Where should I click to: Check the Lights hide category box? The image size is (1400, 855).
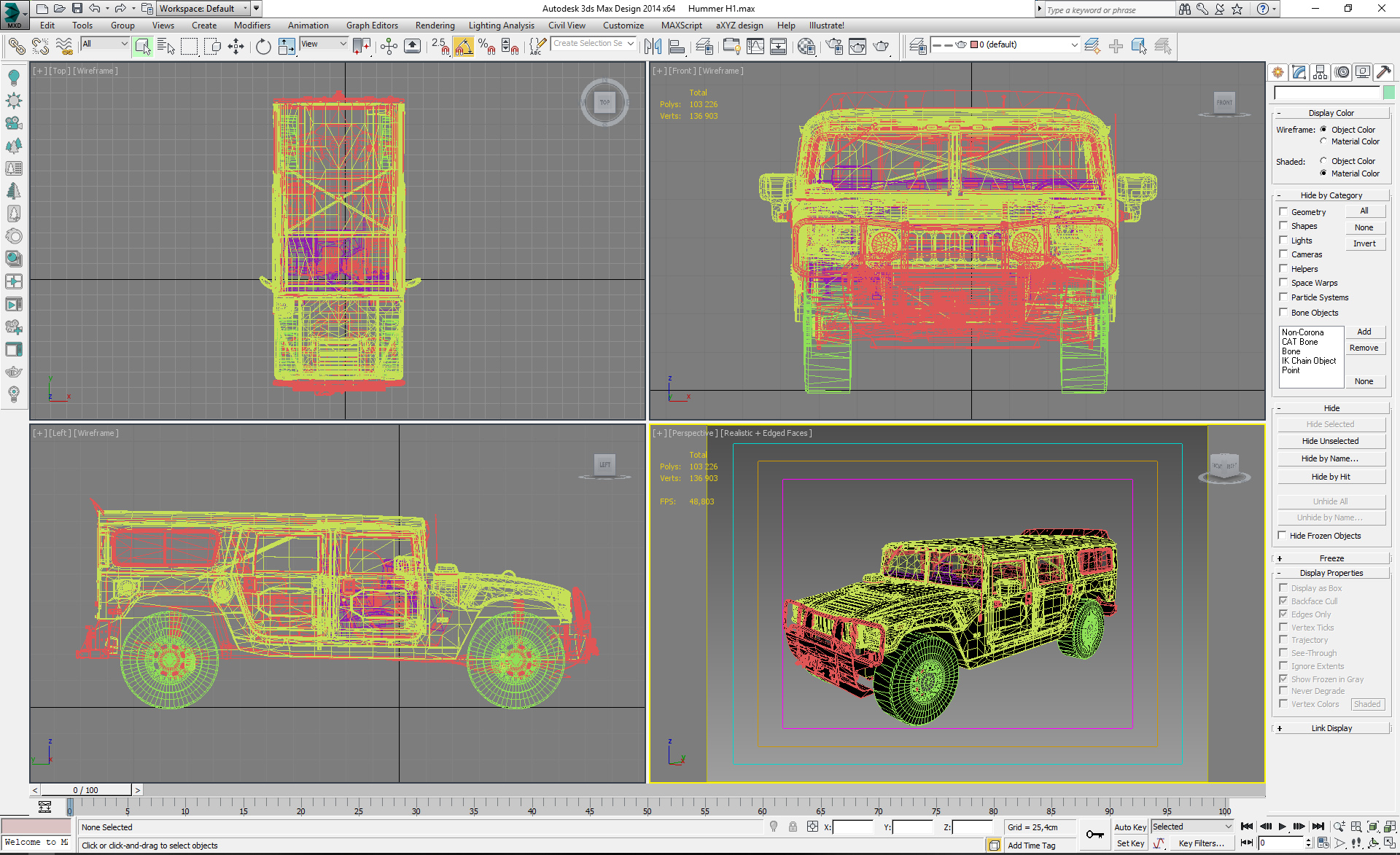pos(1283,240)
